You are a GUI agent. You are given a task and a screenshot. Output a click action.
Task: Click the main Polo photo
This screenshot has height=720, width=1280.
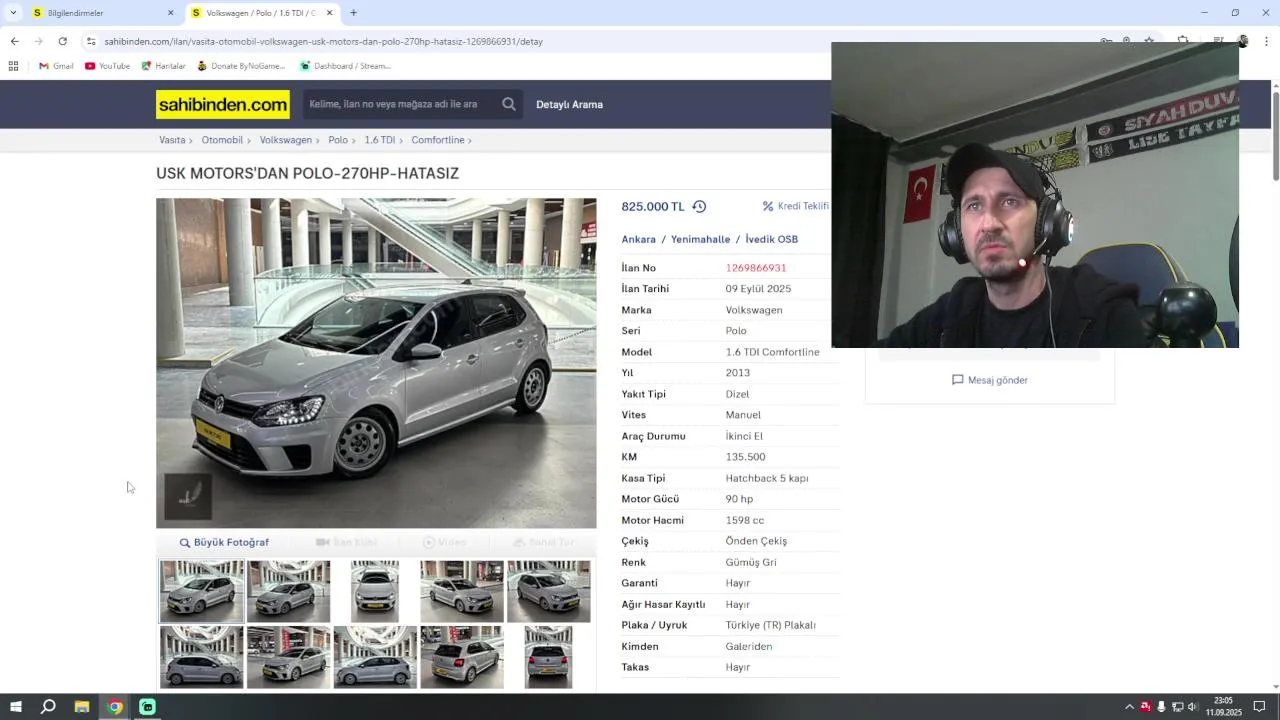(x=376, y=363)
